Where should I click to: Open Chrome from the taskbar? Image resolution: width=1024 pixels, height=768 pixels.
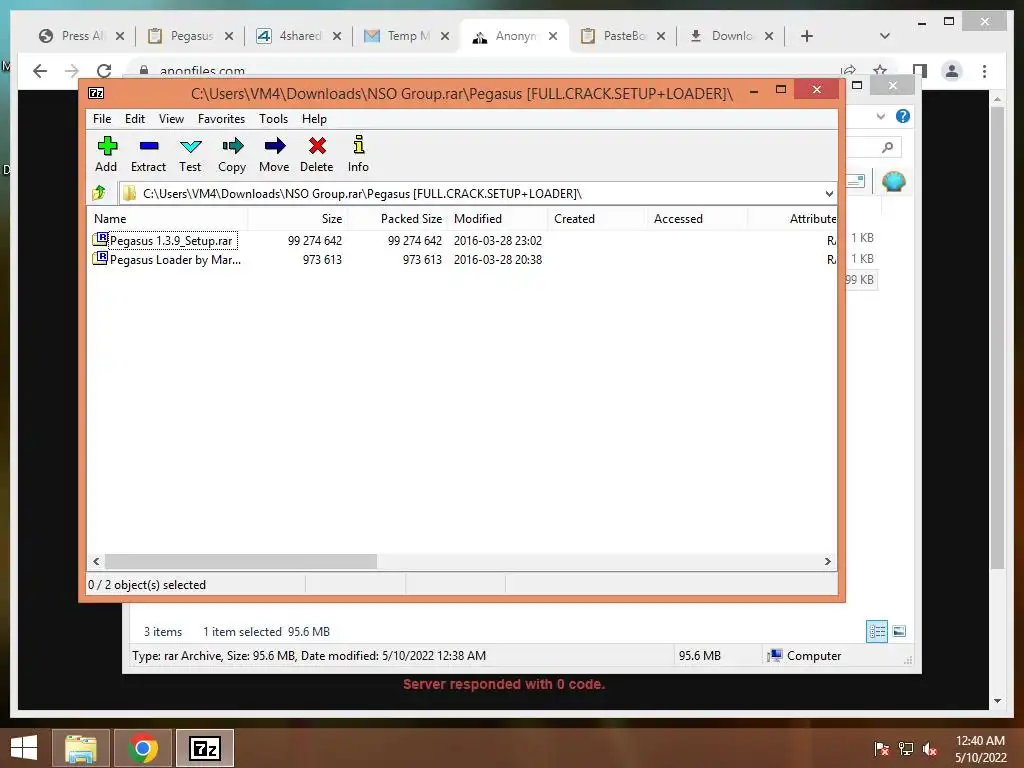coord(143,748)
